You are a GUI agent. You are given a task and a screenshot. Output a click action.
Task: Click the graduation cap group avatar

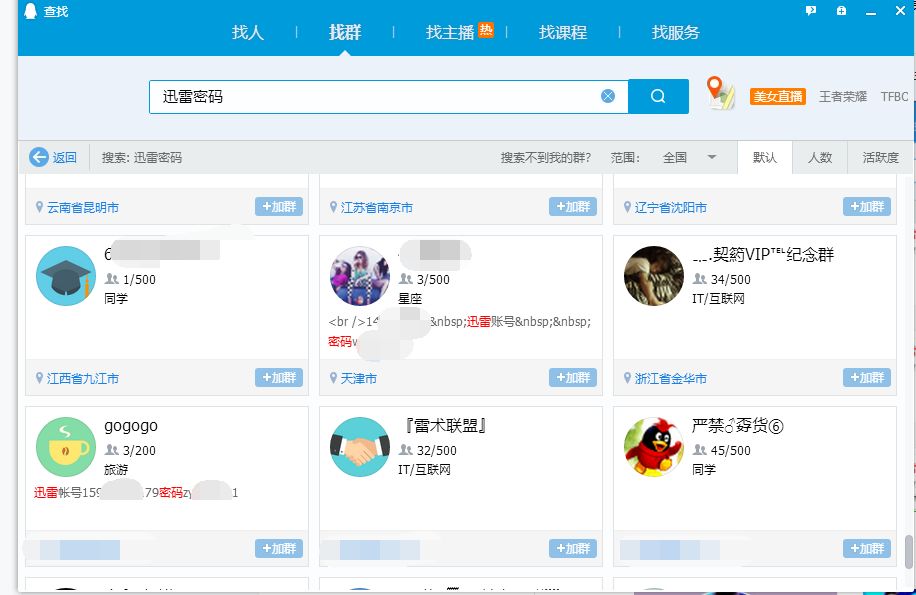coord(65,275)
